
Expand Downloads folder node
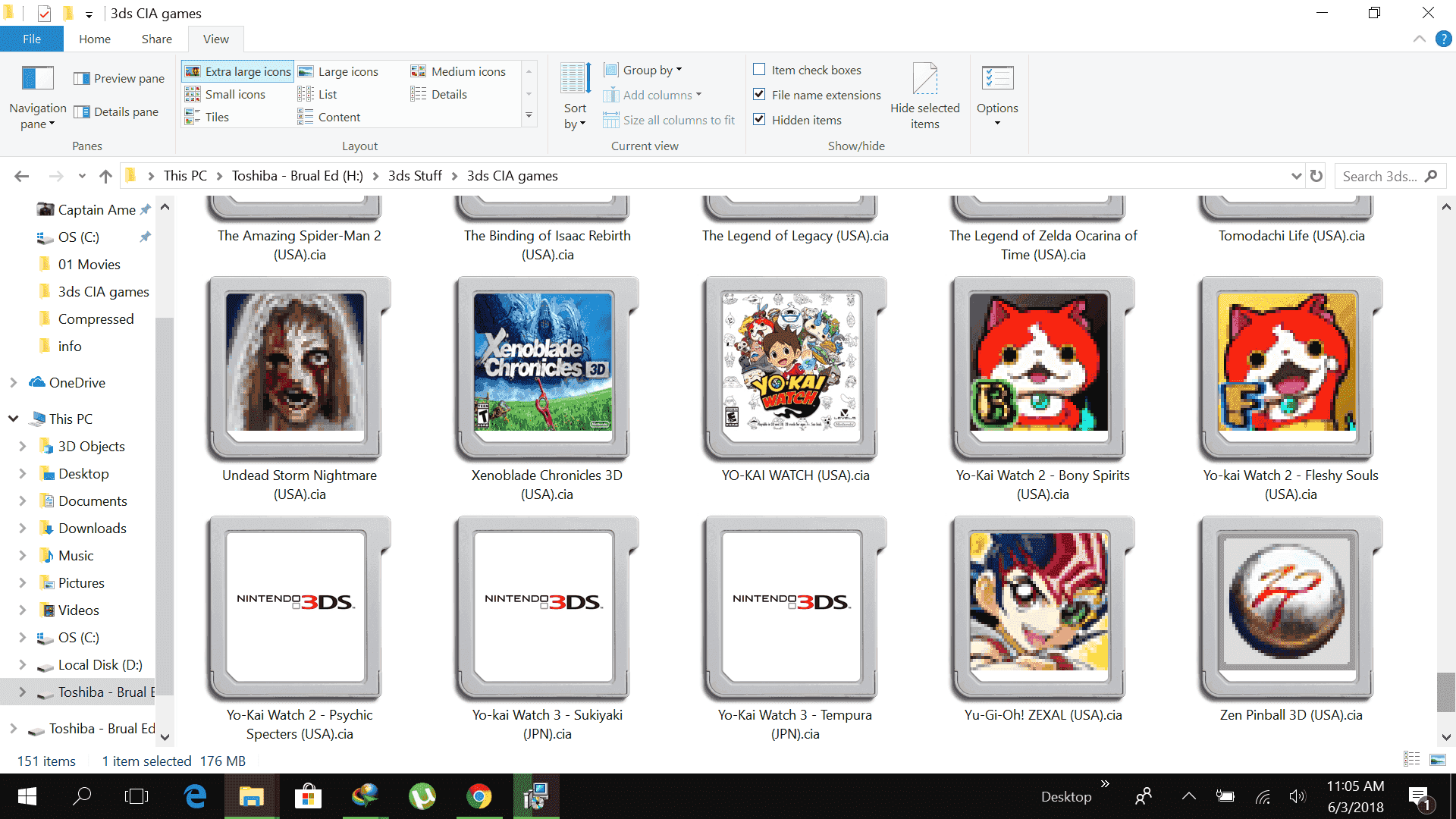(23, 529)
